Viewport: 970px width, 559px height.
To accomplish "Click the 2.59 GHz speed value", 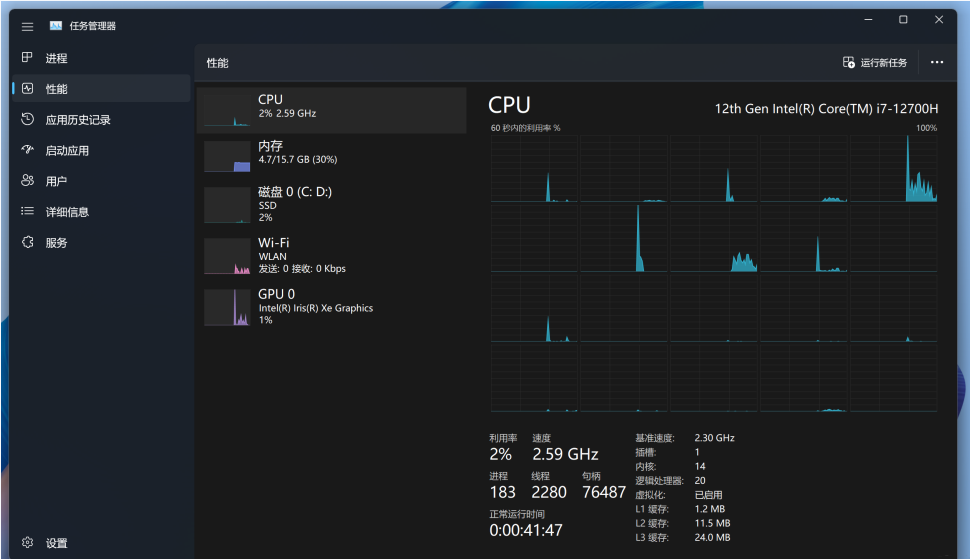I will (565, 454).
